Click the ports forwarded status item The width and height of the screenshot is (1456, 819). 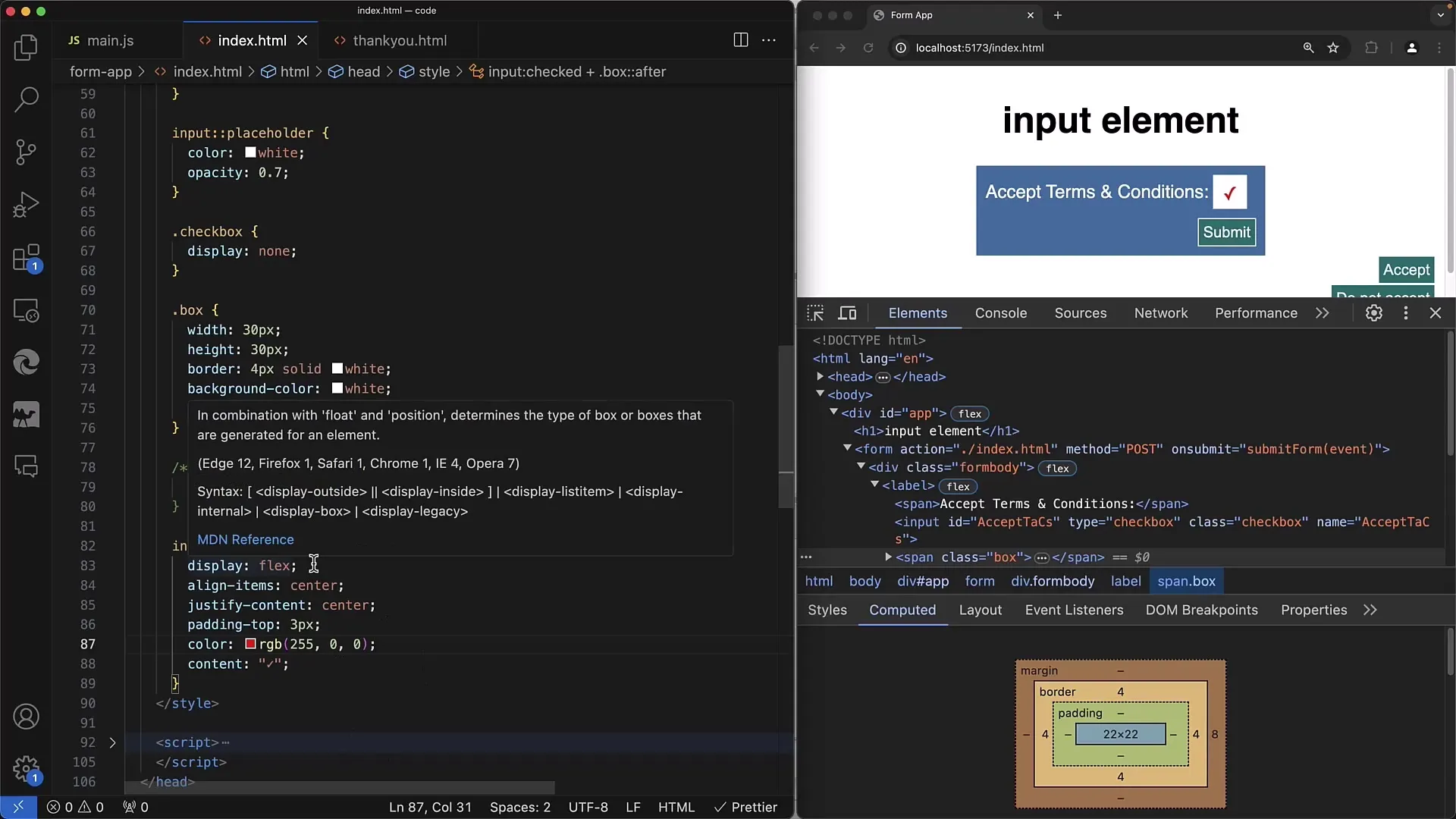[x=136, y=808]
